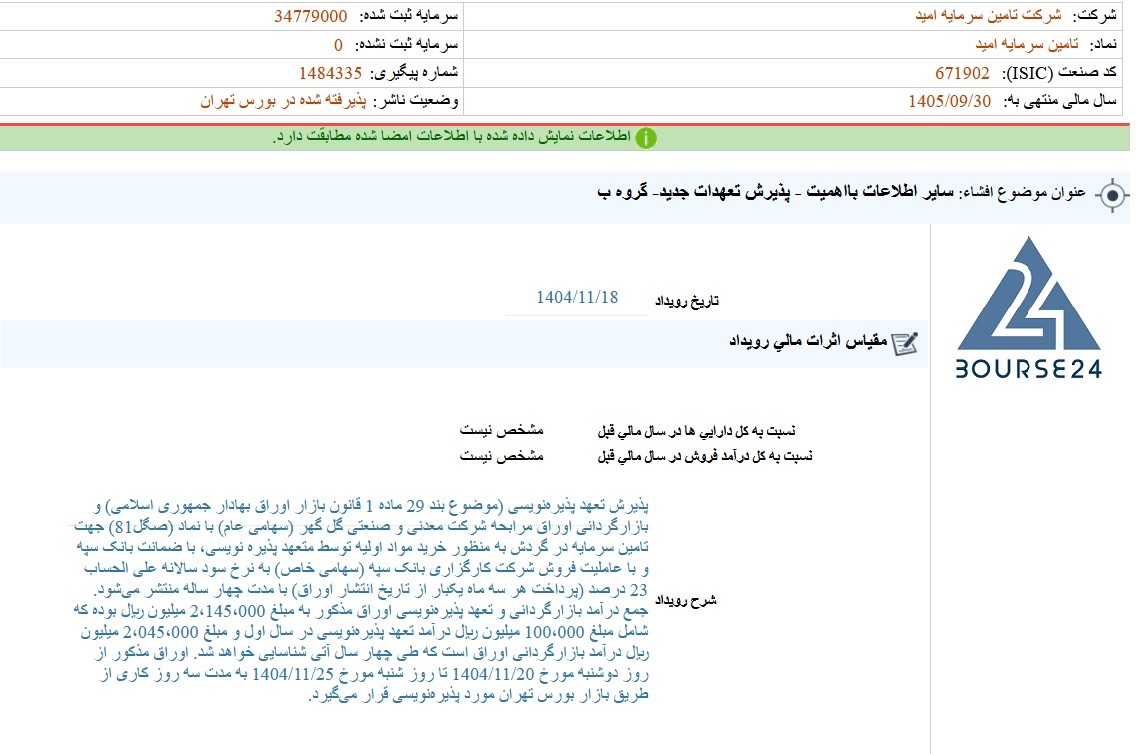The image size is (1136, 754).
Task: Click the label نسبت به کل دارایی ها در سال مالی قبل
Action: point(696,431)
